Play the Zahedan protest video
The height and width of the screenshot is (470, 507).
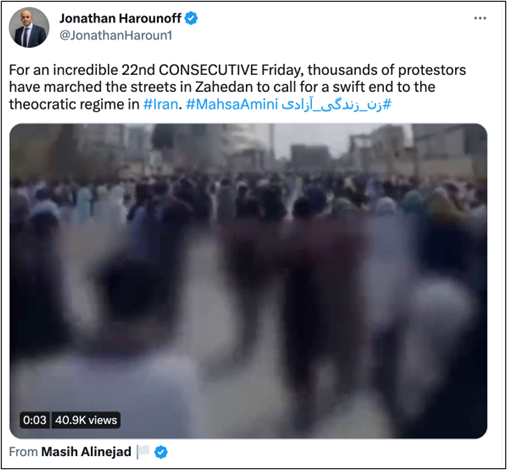click(248, 281)
